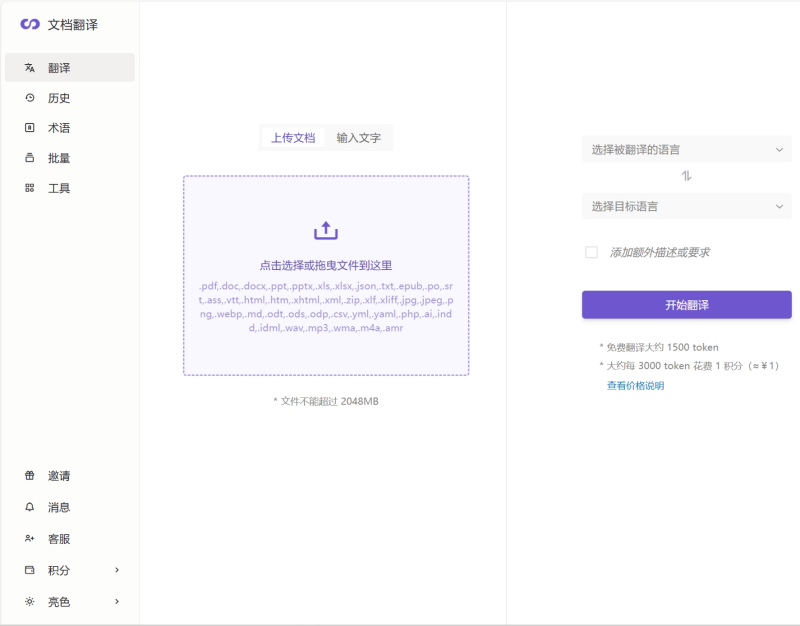Open the 批量 batch icon
The height and width of the screenshot is (626, 800).
click(x=30, y=158)
